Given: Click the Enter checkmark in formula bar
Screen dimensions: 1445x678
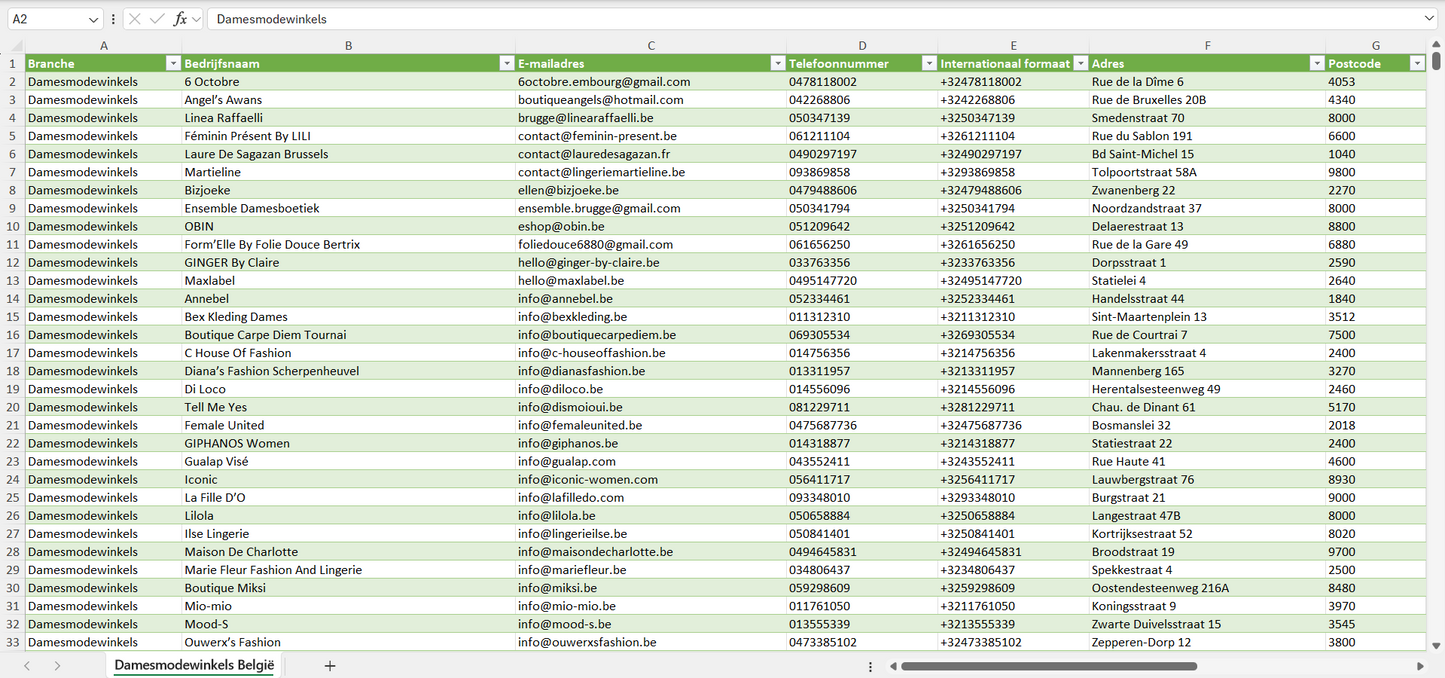Looking at the screenshot, I should click(157, 19).
